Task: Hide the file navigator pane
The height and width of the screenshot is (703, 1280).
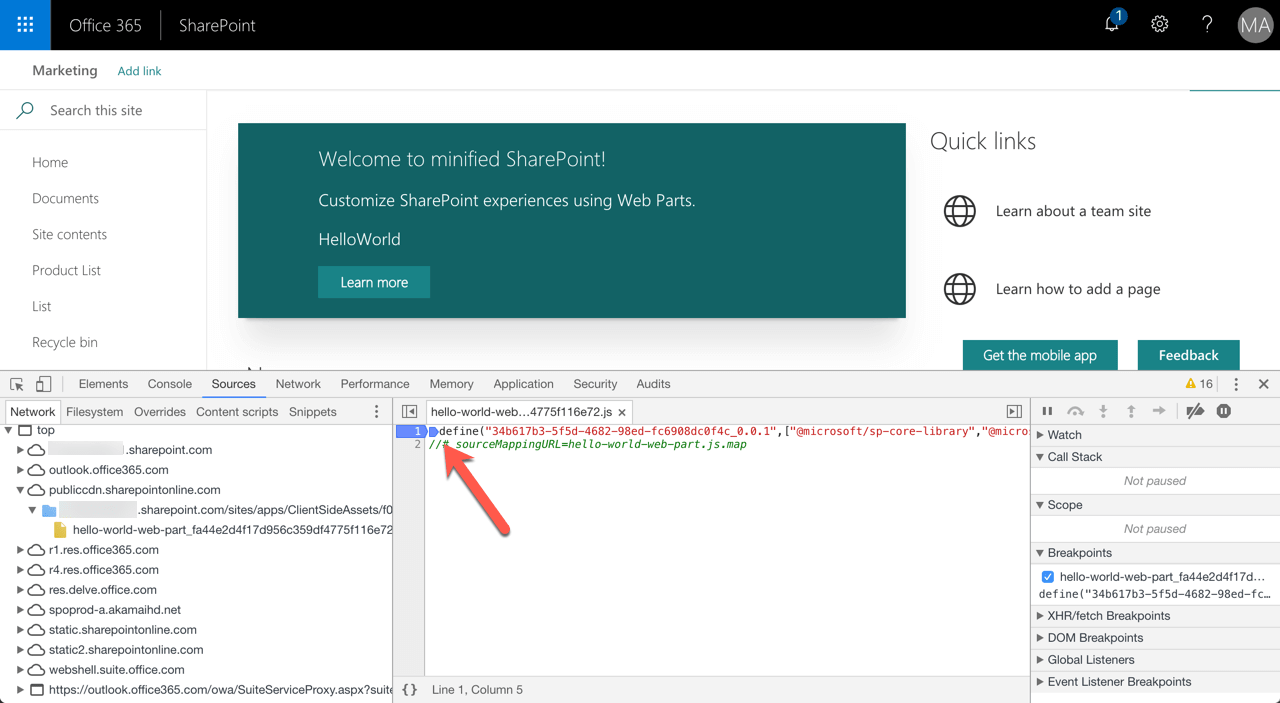Action: click(x=409, y=412)
